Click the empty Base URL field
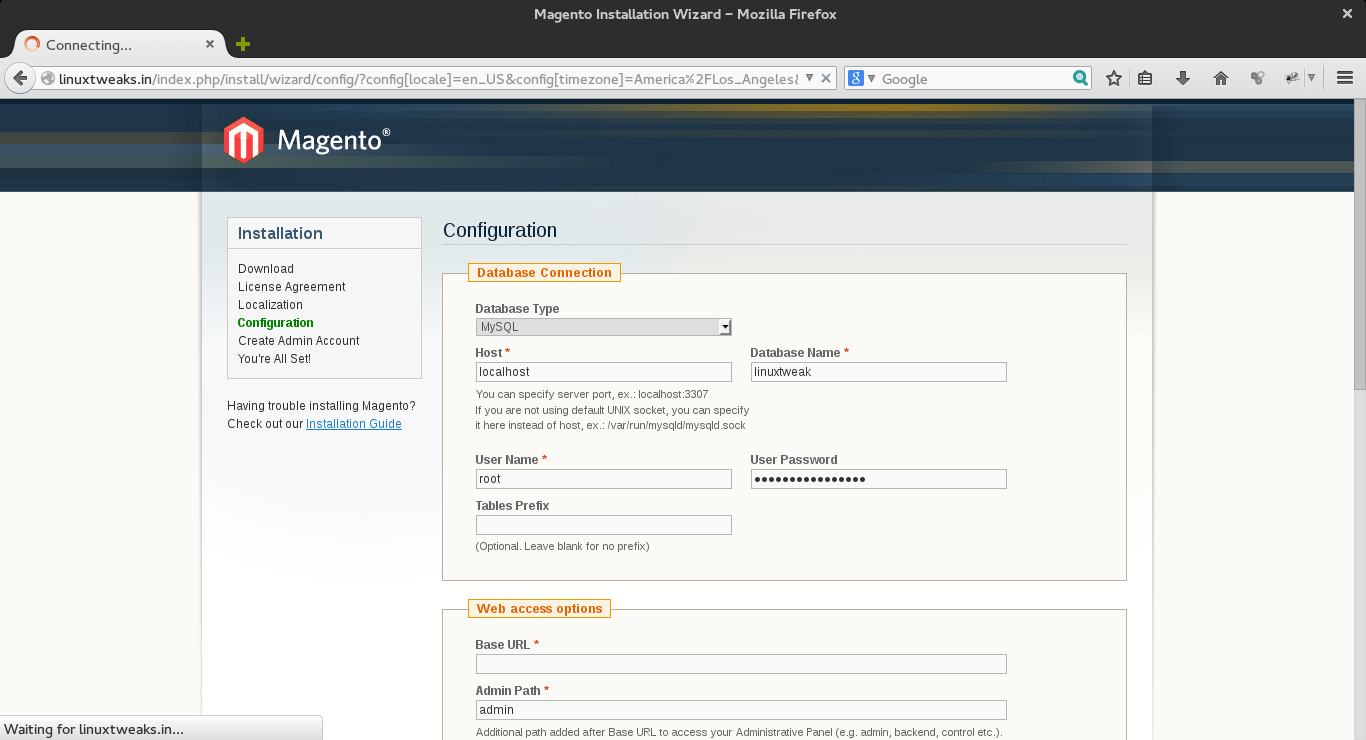Screen dimensions: 1366x740 [741, 664]
